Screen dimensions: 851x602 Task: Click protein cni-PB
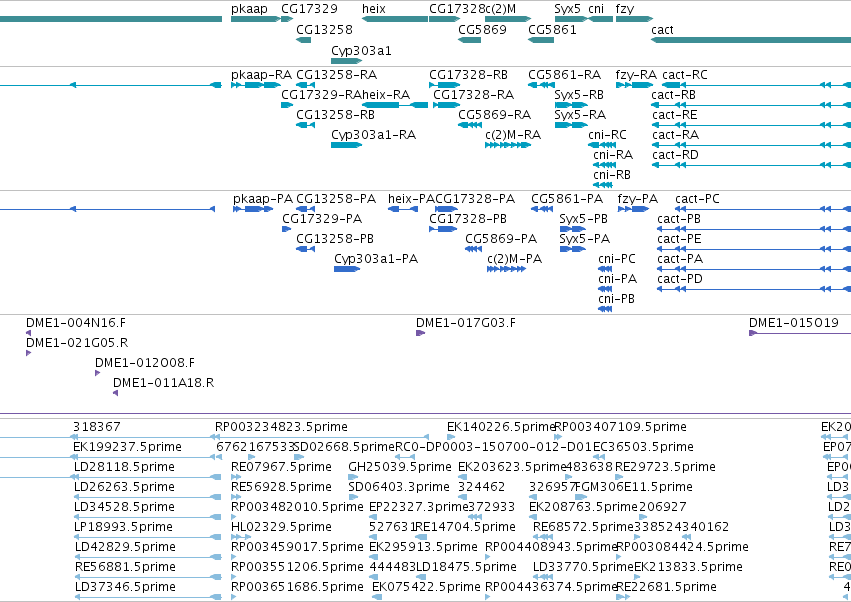click(605, 309)
